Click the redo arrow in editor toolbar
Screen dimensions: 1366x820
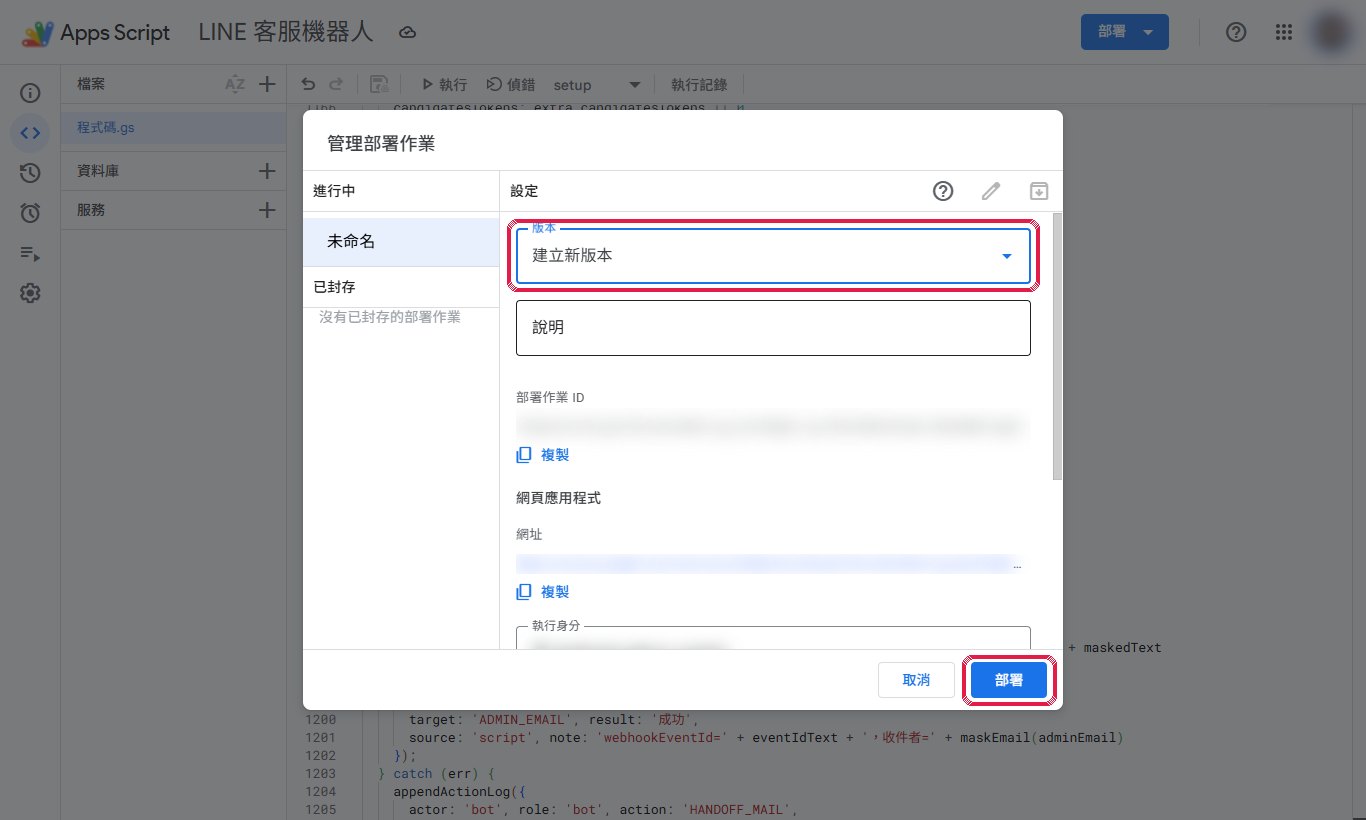coord(336,85)
